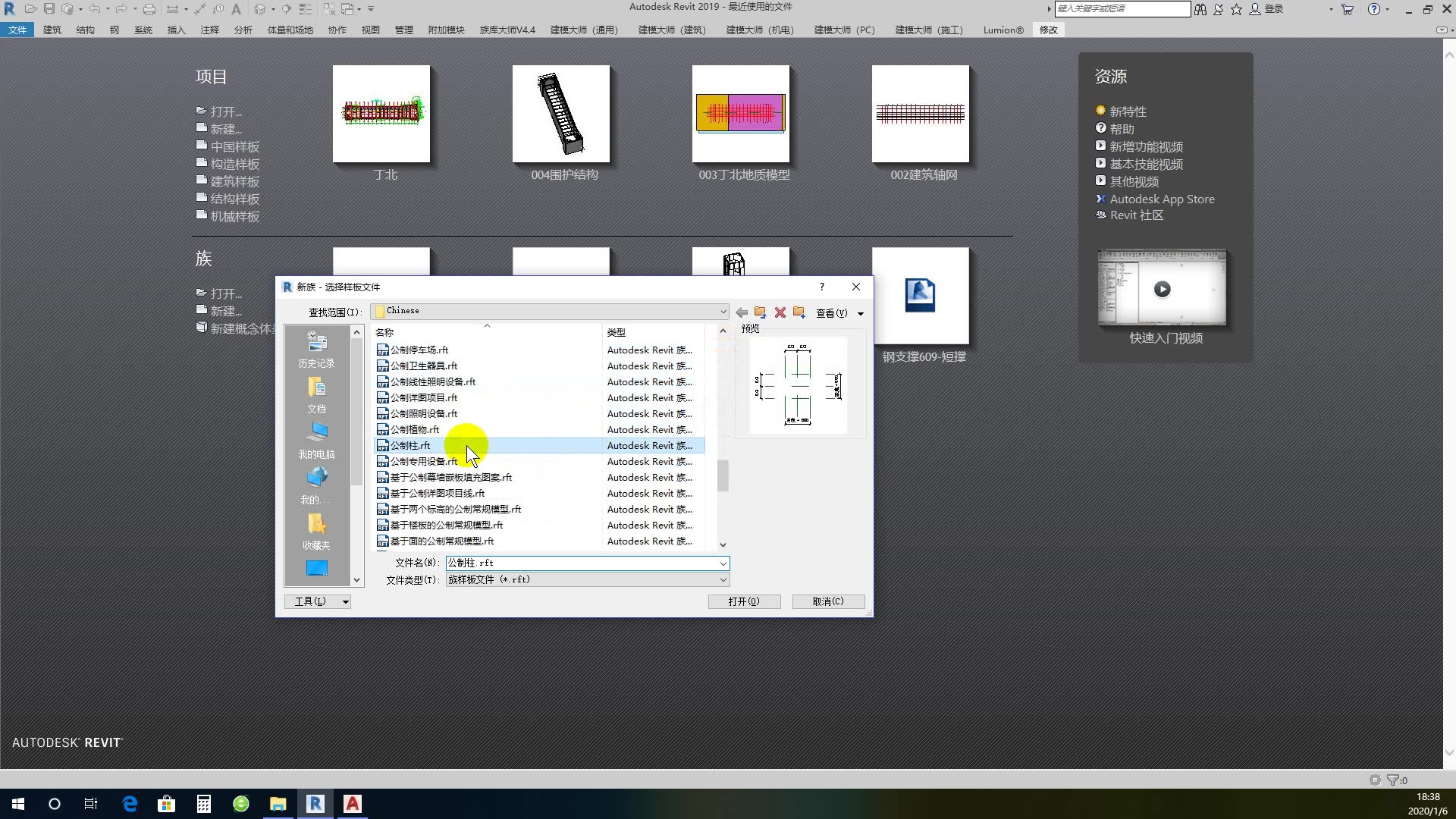Click the Open folder icon in quick access toolbar
The image size is (1456, 819).
click(x=30, y=9)
